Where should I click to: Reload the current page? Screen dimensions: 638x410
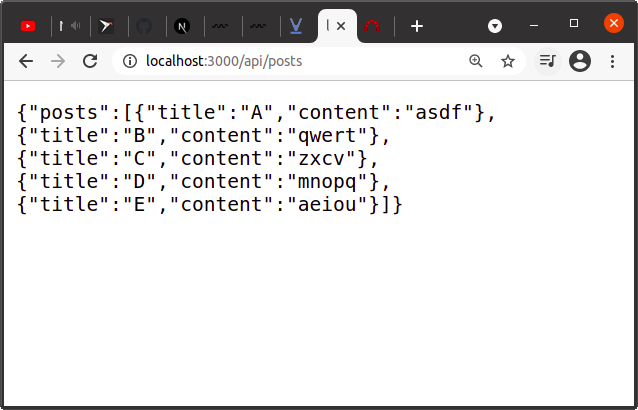click(x=90, y=62)
